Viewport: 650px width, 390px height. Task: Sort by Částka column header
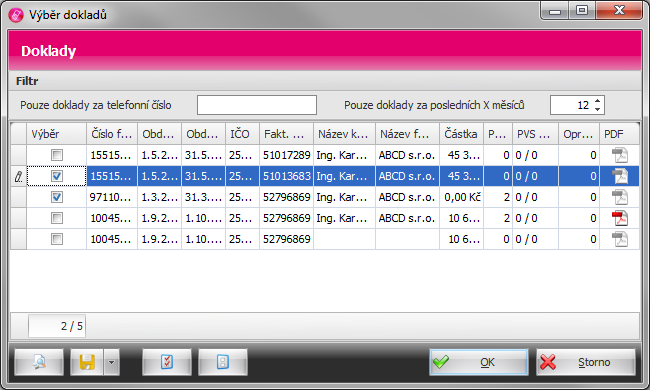pyautogui.click(x=461, y=134)
